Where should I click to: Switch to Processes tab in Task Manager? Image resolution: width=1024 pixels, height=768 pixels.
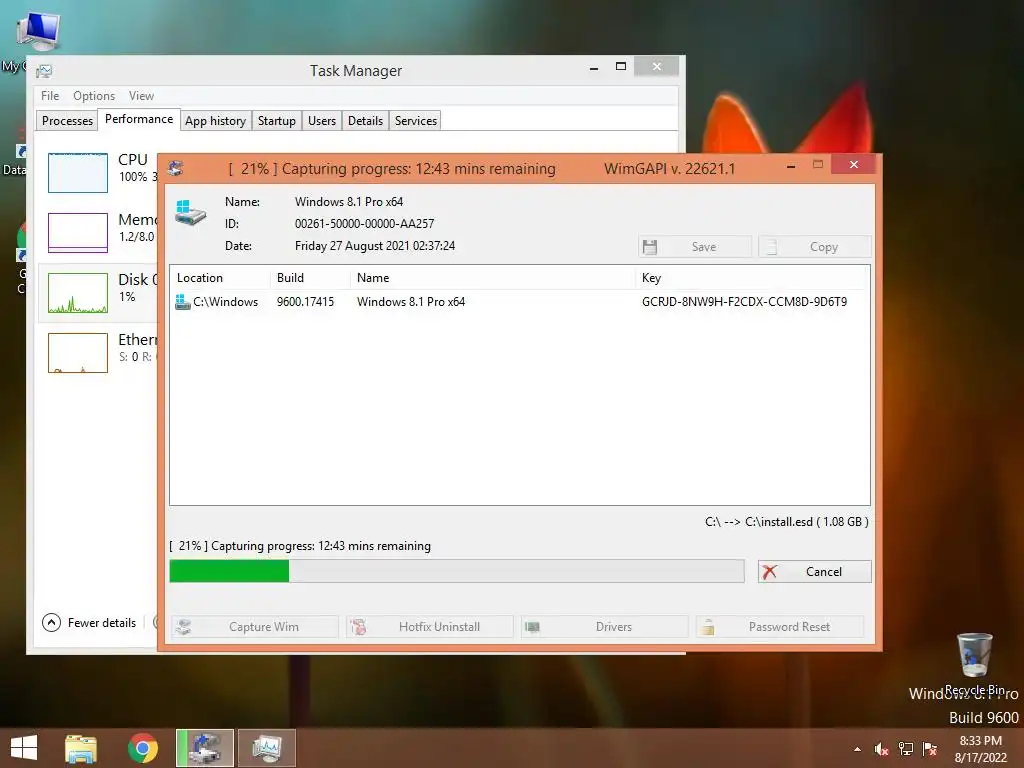pyautogui.click(x=67, y=120)
